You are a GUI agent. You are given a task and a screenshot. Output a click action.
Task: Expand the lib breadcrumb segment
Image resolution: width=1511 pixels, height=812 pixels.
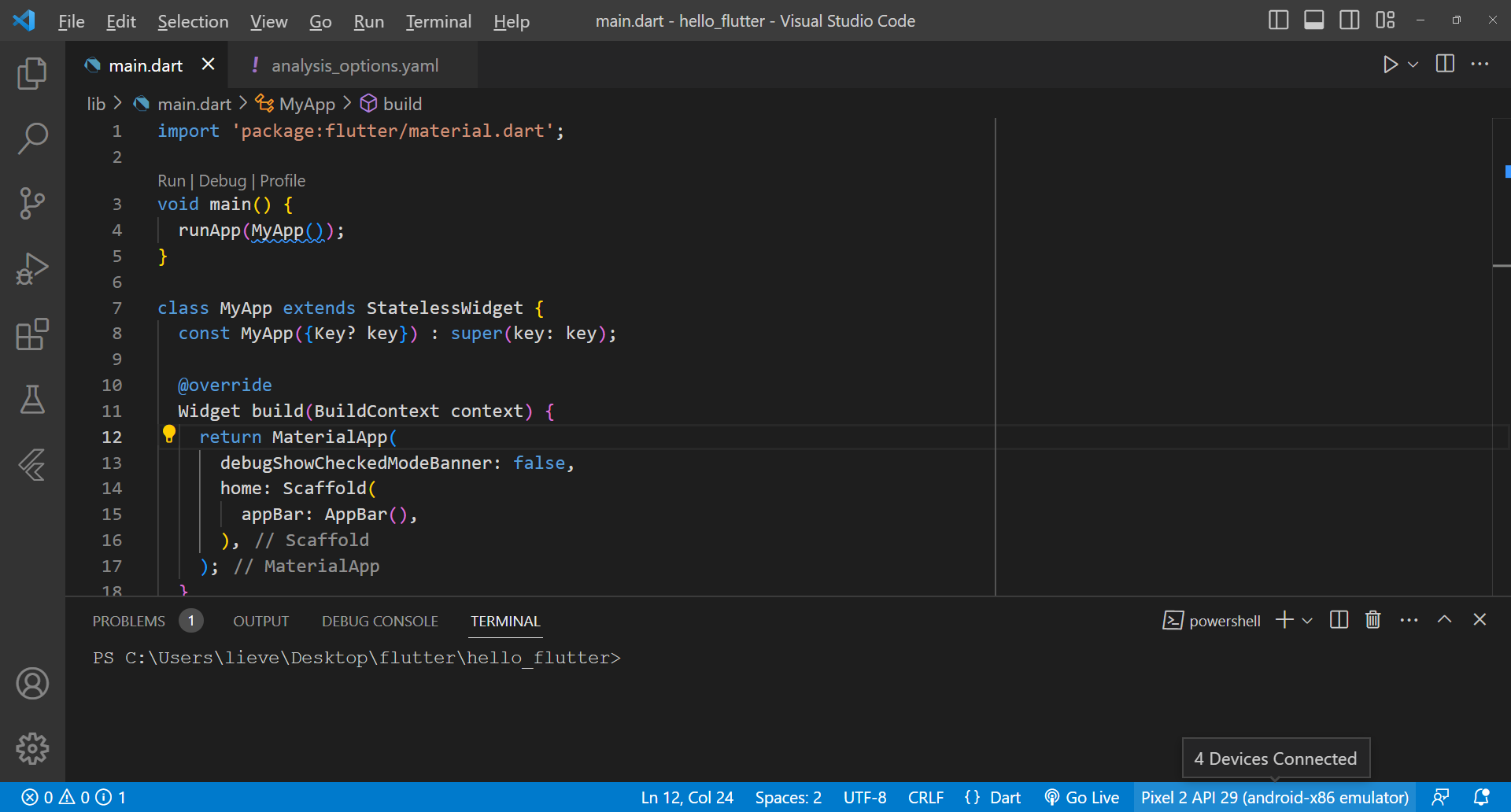click(96, 104)
